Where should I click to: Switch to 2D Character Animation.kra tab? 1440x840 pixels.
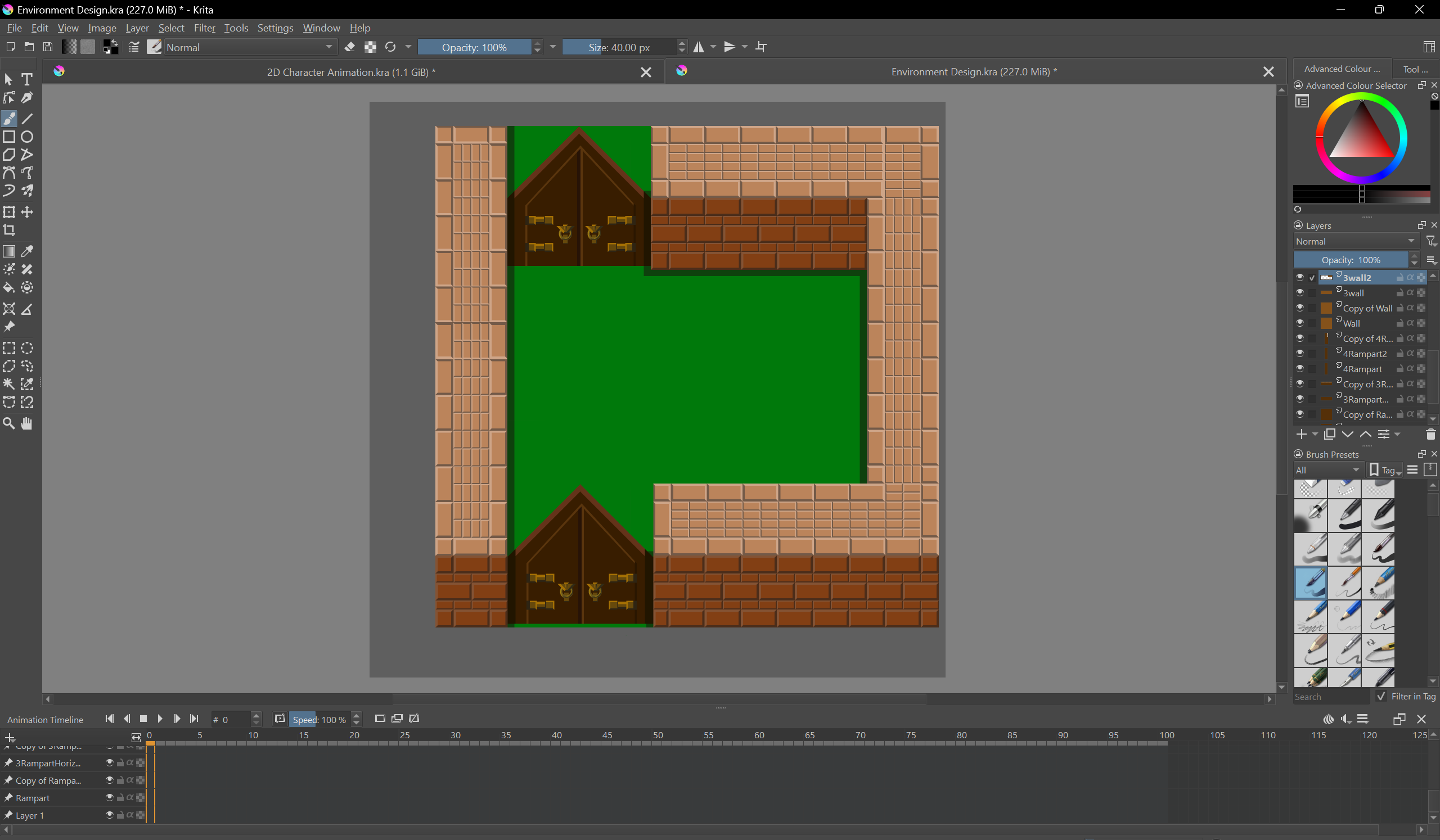coord(351,72)
